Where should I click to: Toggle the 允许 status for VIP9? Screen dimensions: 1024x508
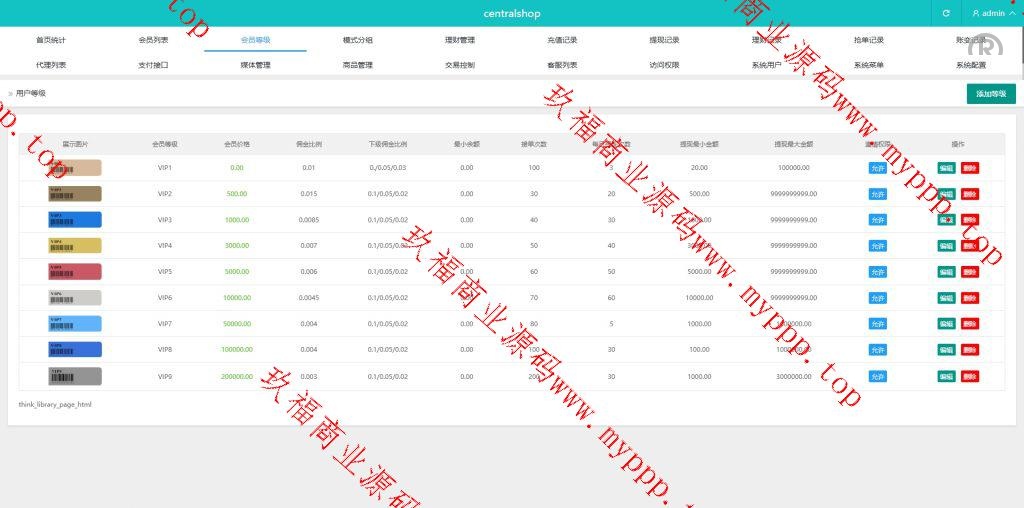[x=877, y=376]
